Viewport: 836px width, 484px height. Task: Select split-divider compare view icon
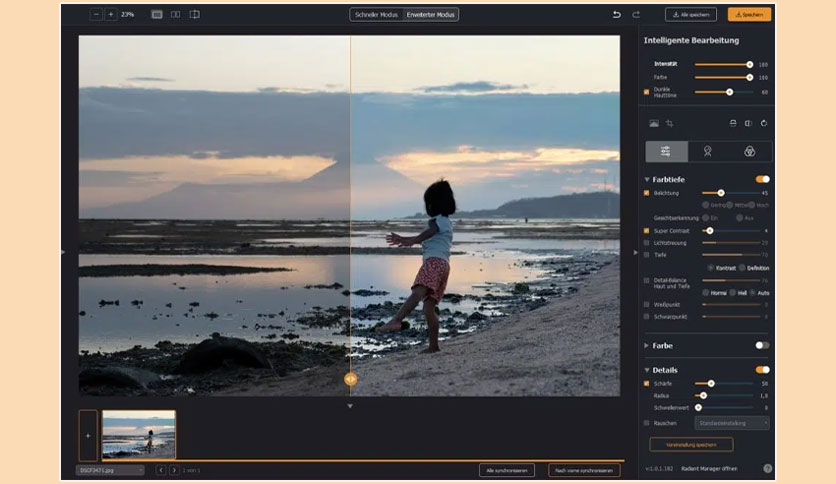pyautogui.click(x=195, y=14)
